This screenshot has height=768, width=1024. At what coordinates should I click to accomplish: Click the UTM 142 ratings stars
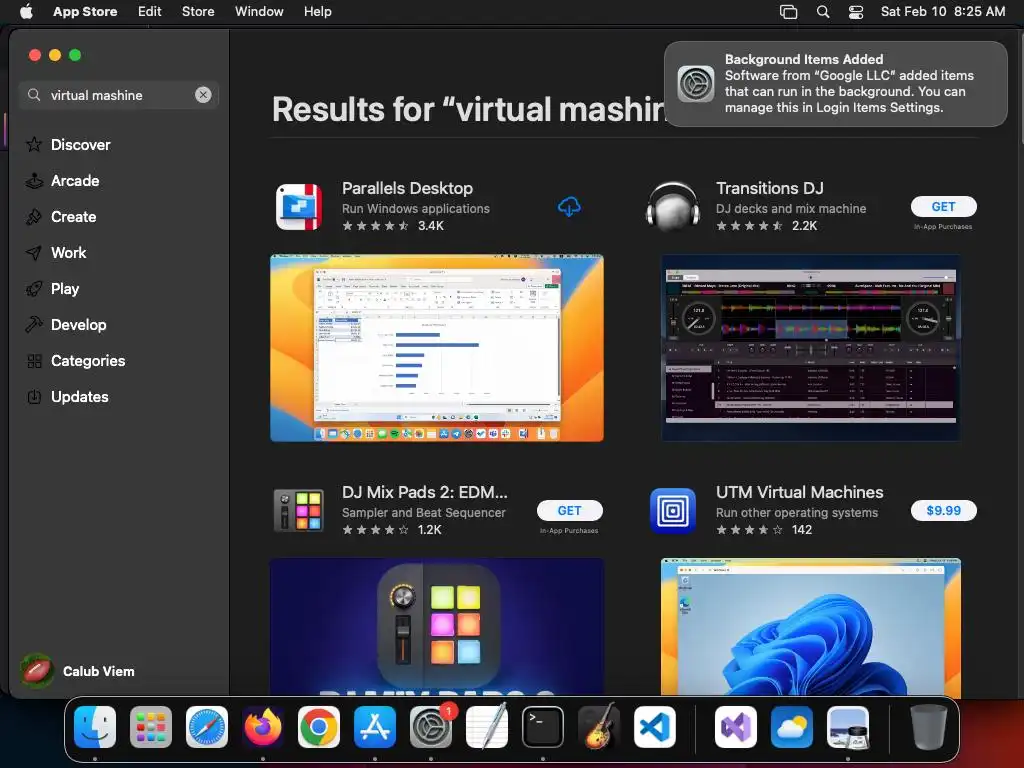click(x=763, y=530)
